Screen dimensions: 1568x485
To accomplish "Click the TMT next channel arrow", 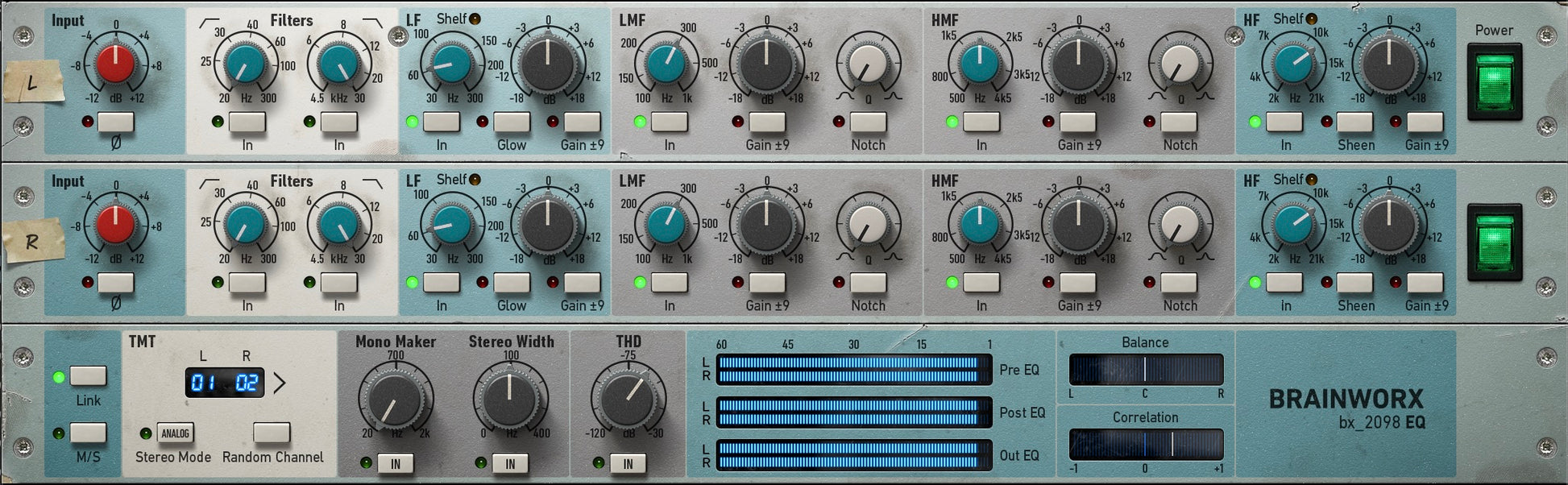I will [280, 383].
